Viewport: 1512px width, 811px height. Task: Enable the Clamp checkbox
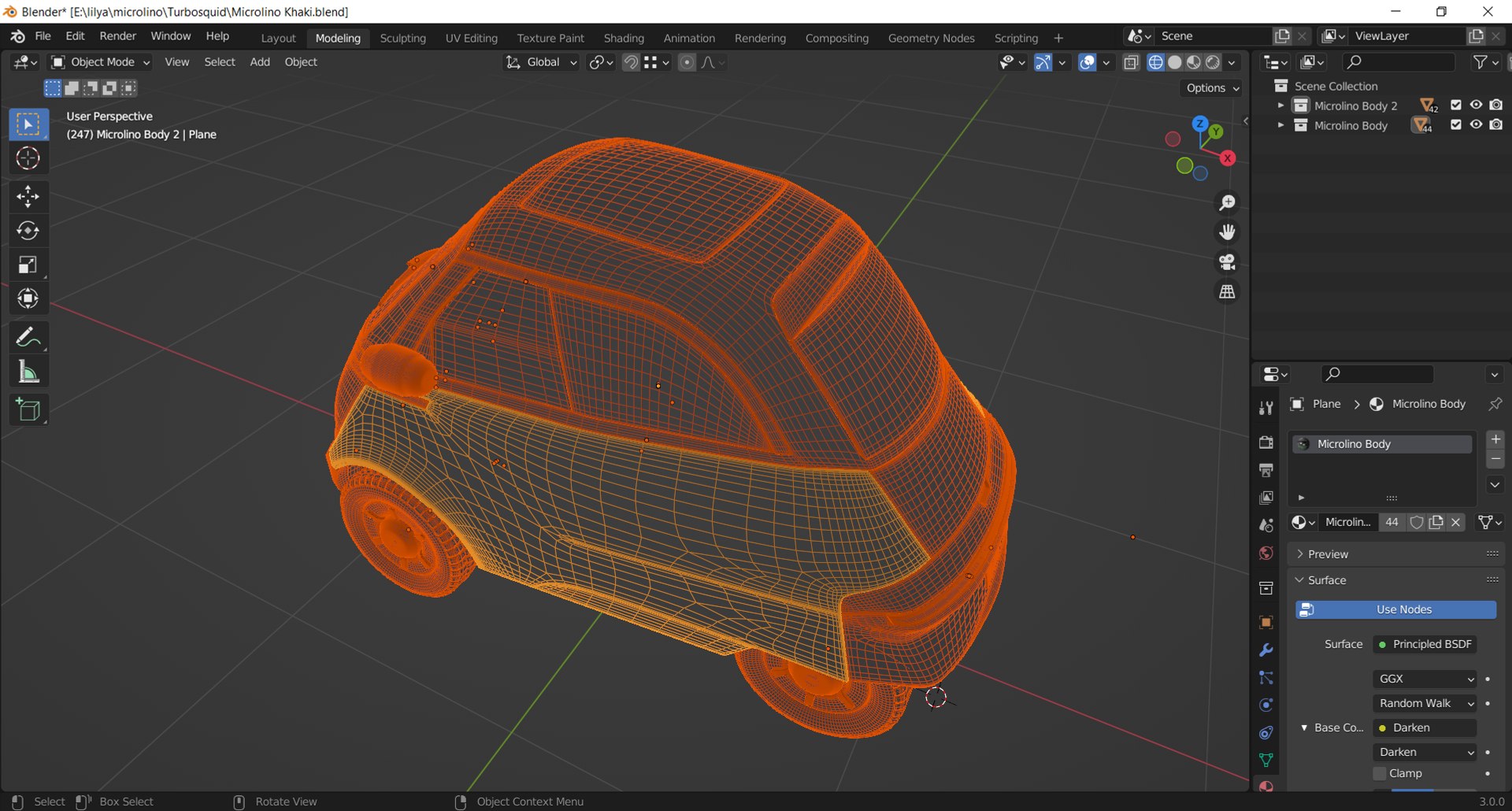(x=1380, y=773)
